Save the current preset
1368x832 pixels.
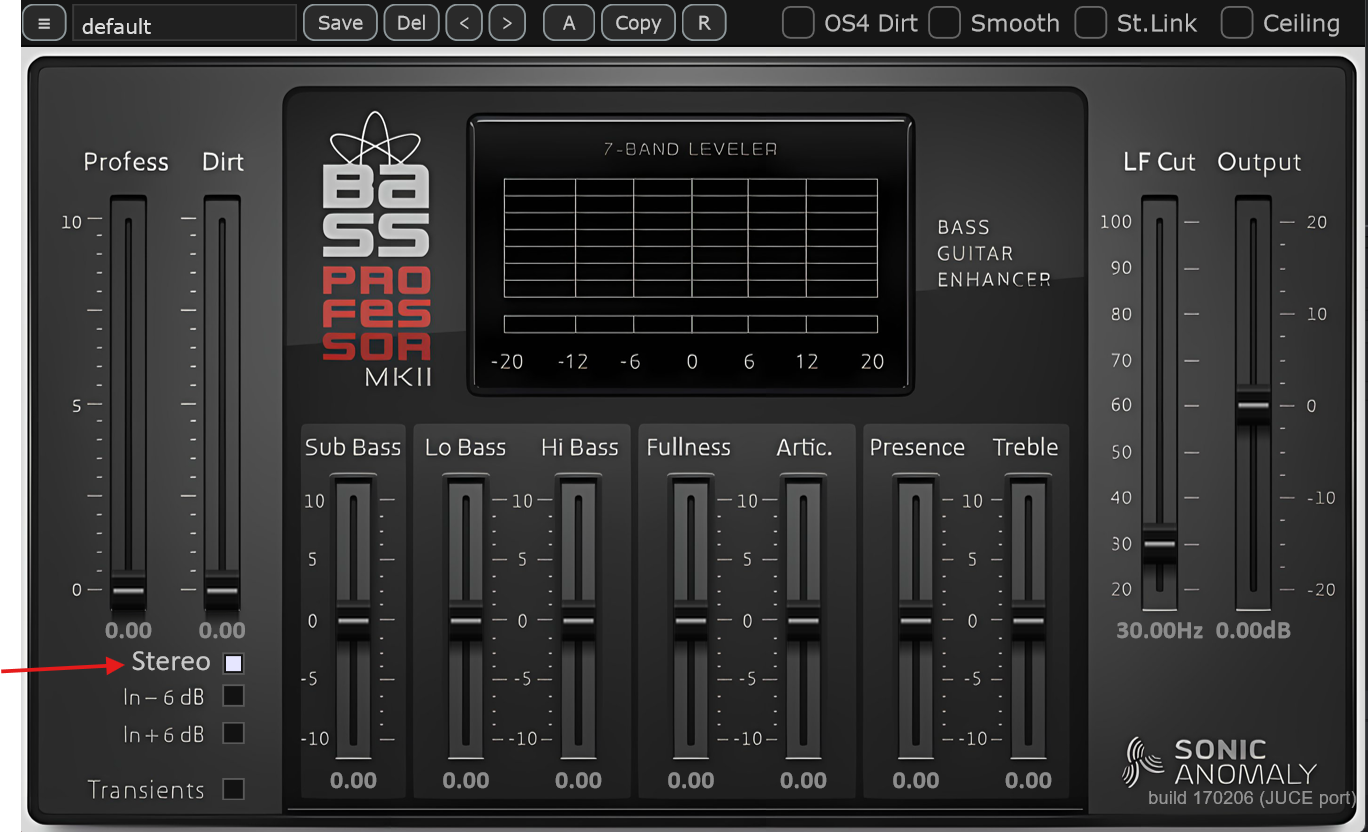pyautogui.click(x=340, y=23)
